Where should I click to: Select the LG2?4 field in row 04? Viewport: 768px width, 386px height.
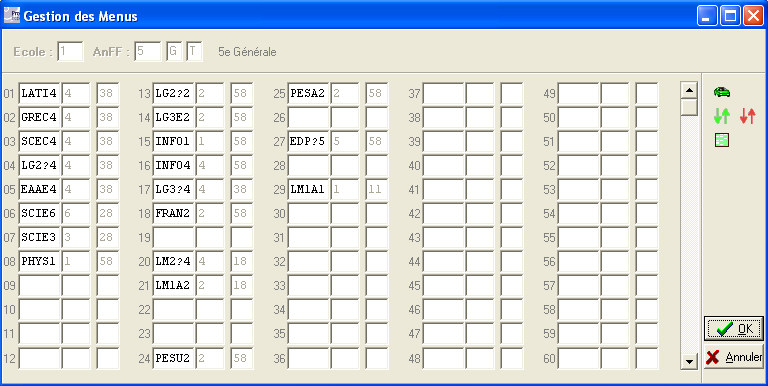[39, 166]
